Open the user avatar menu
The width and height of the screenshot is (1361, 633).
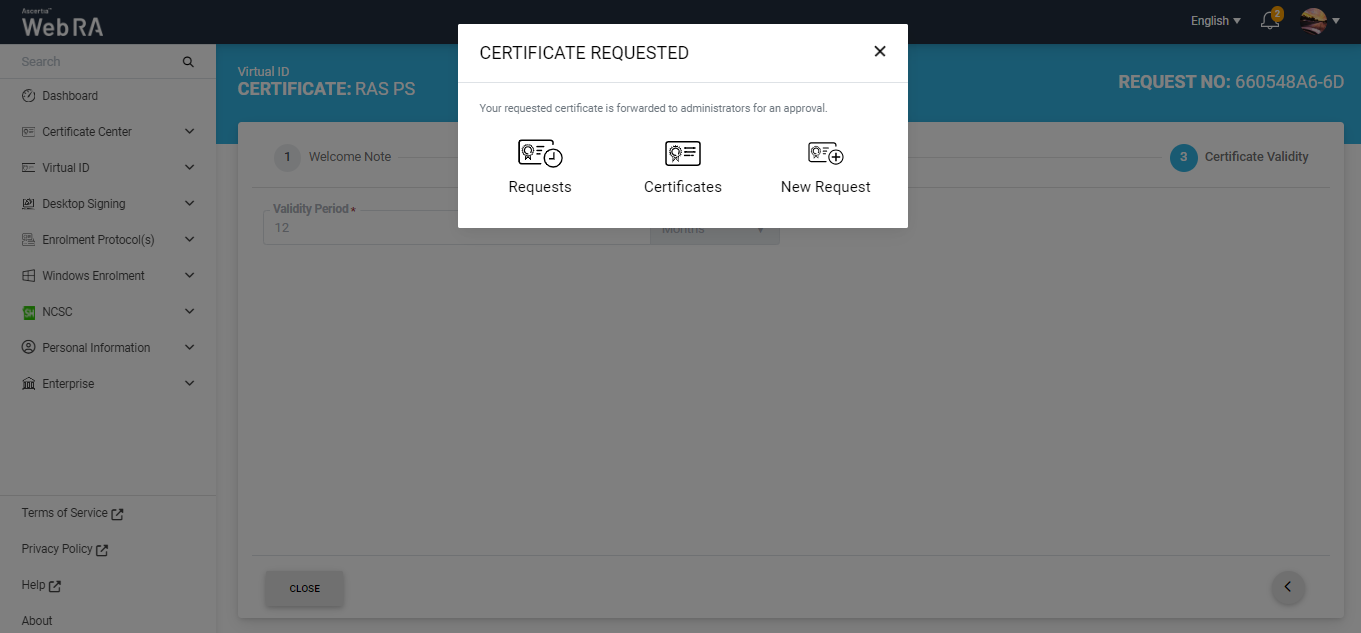pyautogui.click(x=1319, y=20)
